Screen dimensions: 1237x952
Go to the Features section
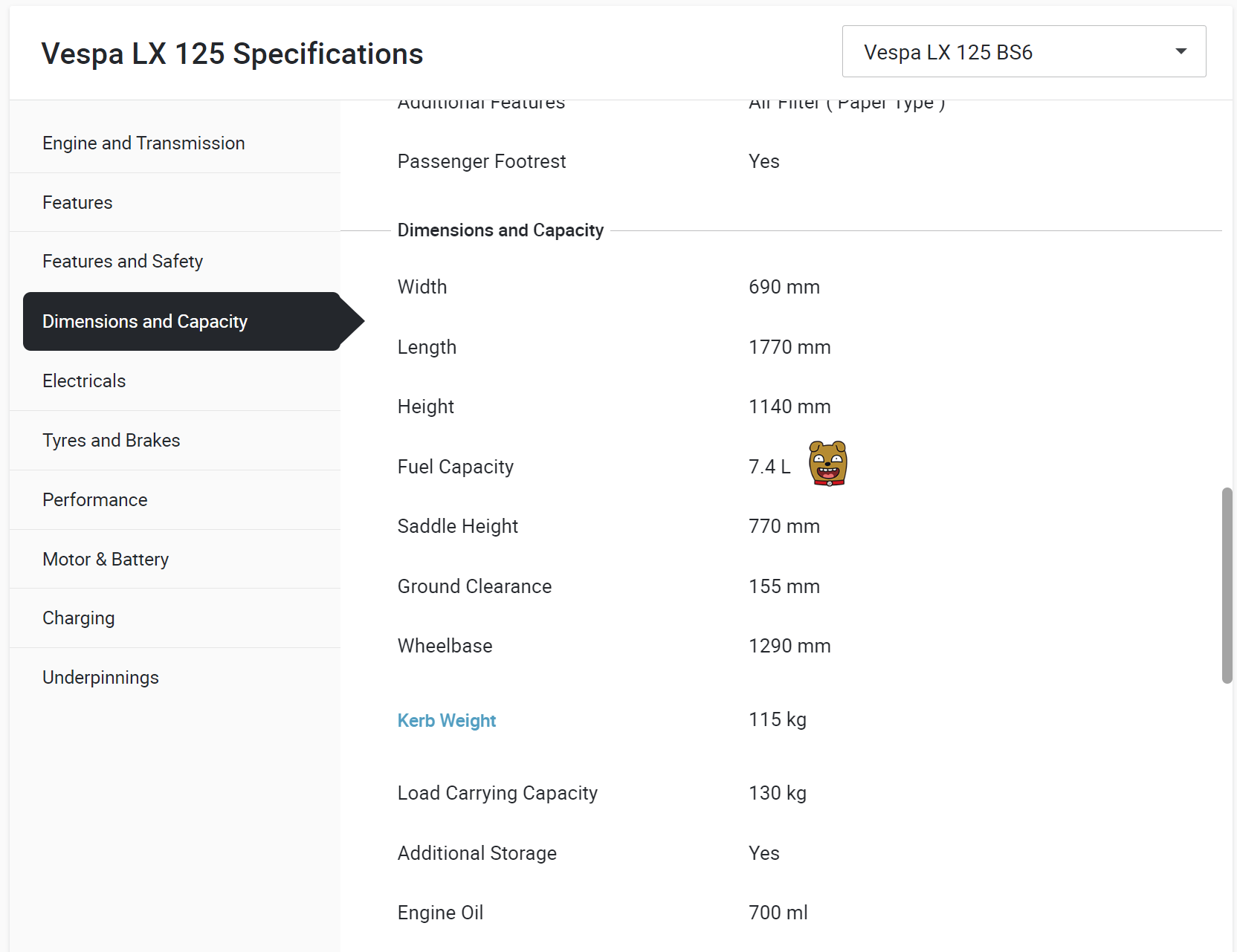click(x=175, y=202)
